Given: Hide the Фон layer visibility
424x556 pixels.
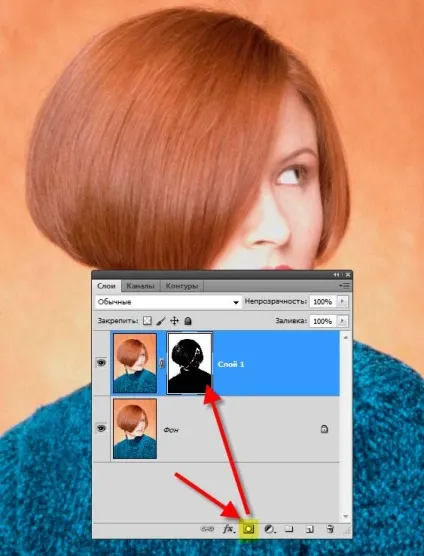Looking at the screenshot, I should pyautogui.click(x=101, y=429).
